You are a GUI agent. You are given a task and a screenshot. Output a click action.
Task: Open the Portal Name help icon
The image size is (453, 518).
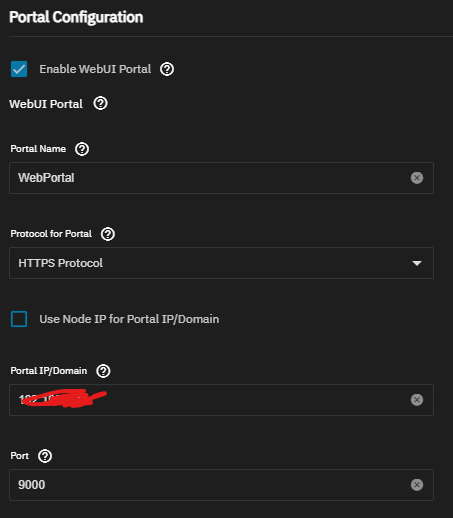pos(82,149)
